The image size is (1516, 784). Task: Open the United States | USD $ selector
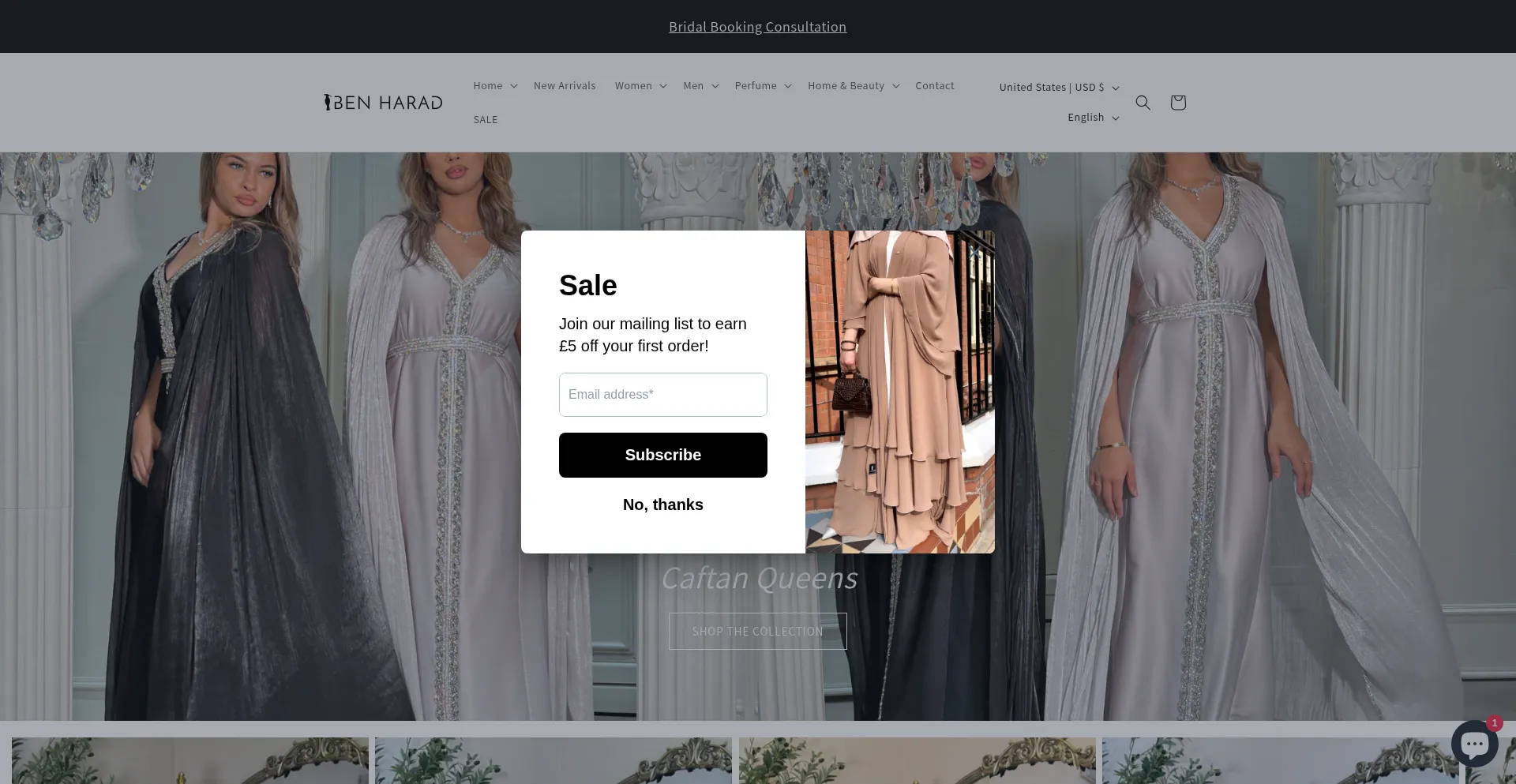click(x=1058, y=88)
